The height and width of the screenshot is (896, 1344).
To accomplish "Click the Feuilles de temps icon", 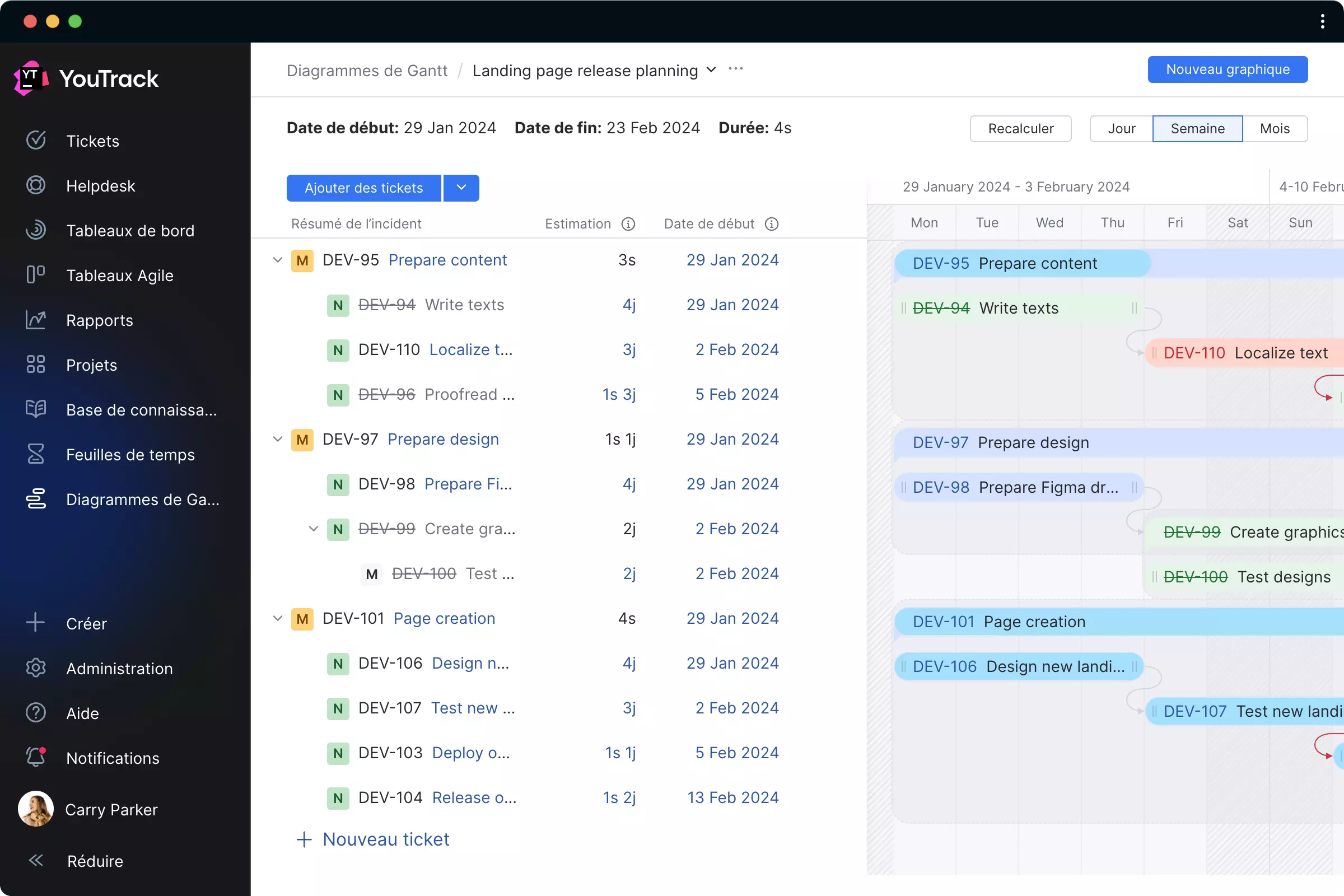I will tap(36, 454).
